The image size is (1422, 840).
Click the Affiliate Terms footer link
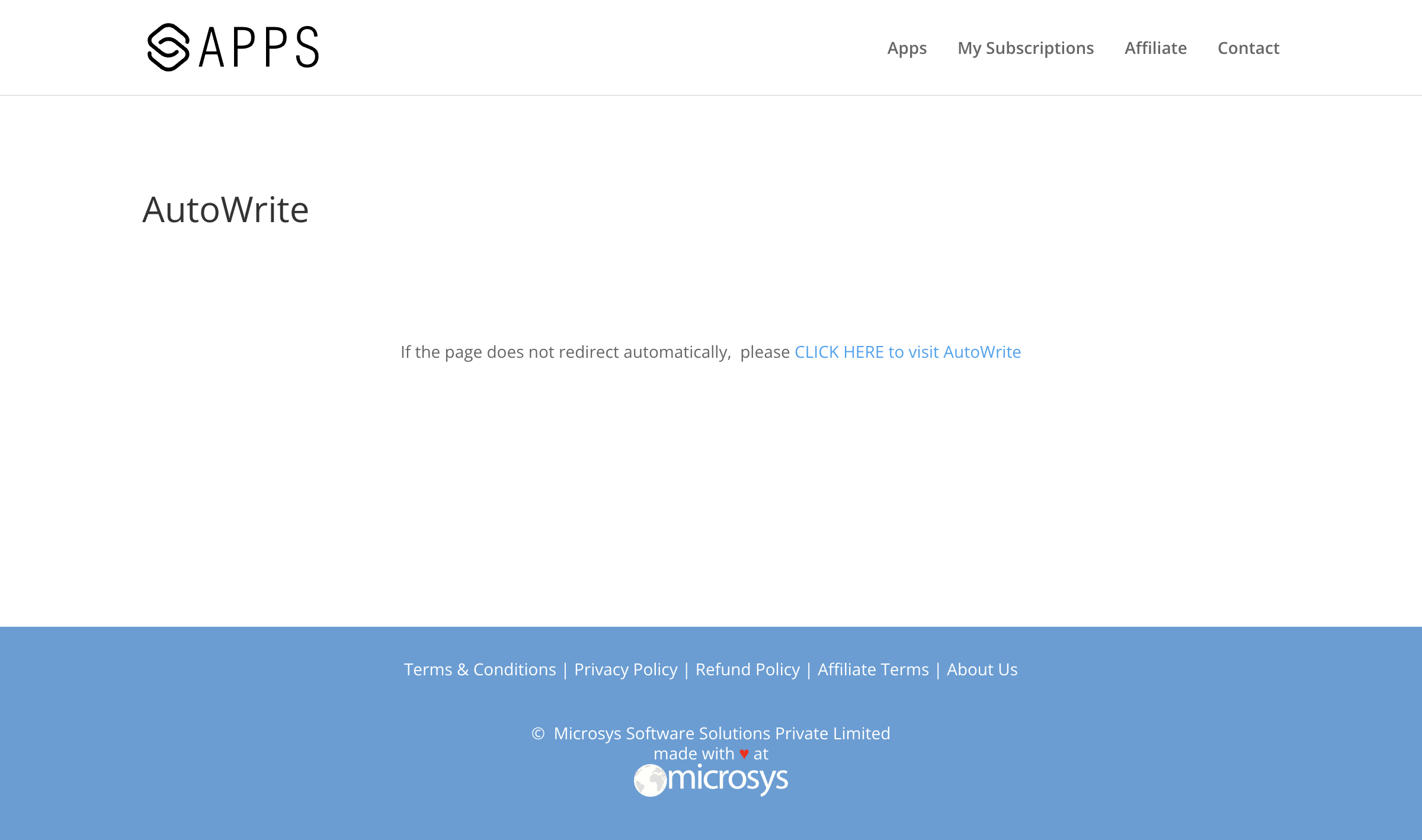pyautogui.click(x=873, y=669)
